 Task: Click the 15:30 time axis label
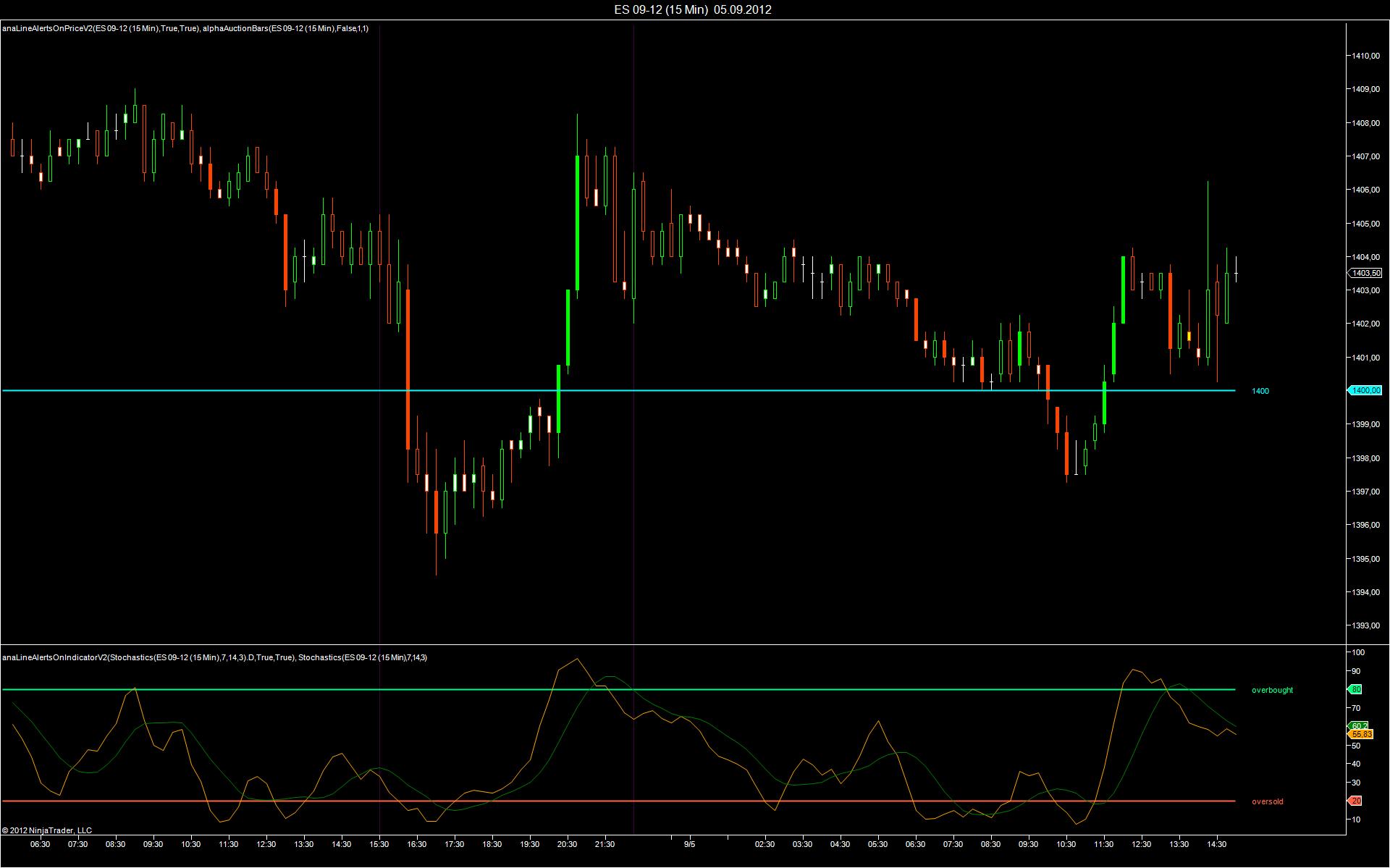click(379, 844)
